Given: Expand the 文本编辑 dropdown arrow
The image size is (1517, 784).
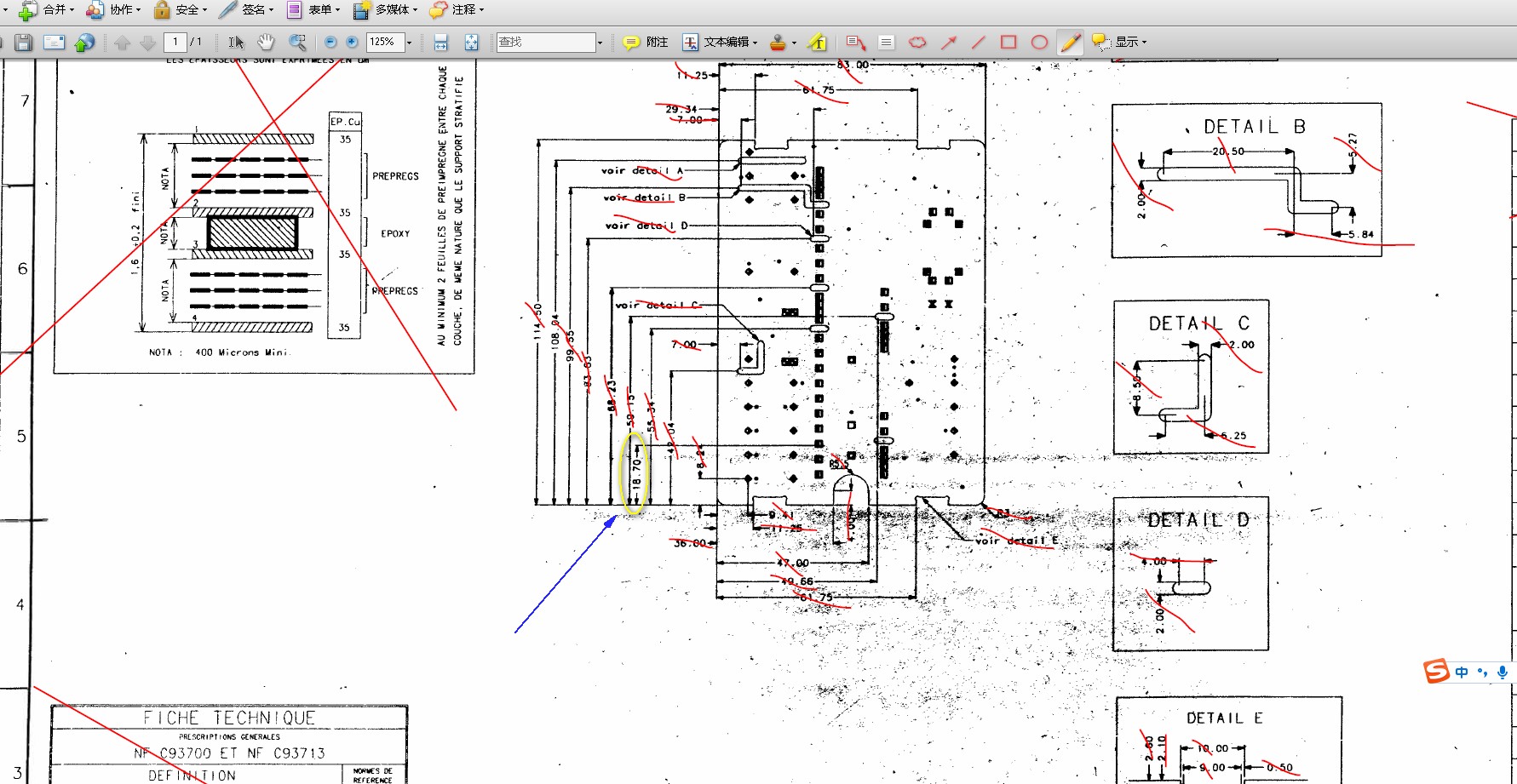Looking at the screenshot, I should tap(755, 42).
